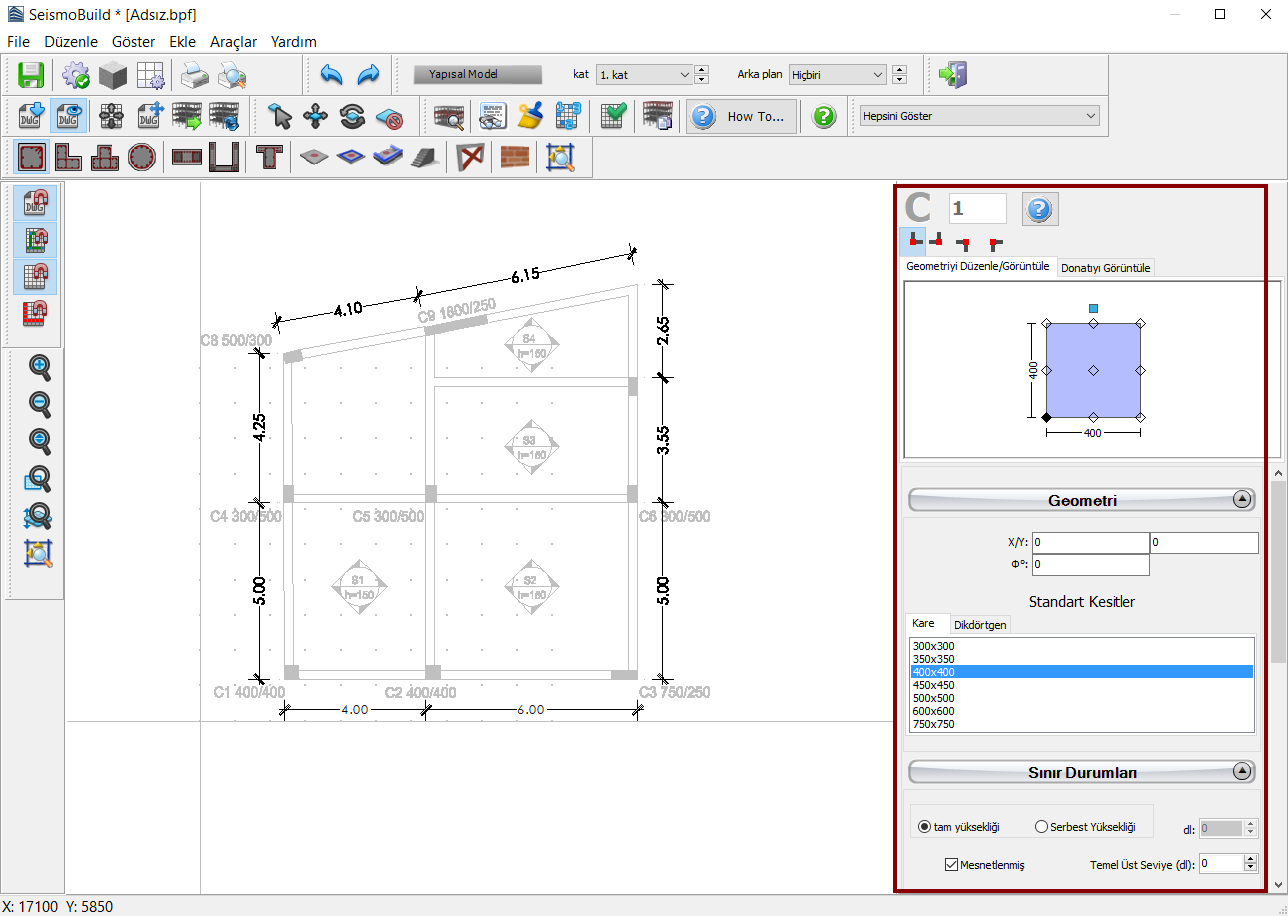This screenshot has width=1288, height=916.
Task: Click the green floppy disk save icon
Action: (32, 75)
